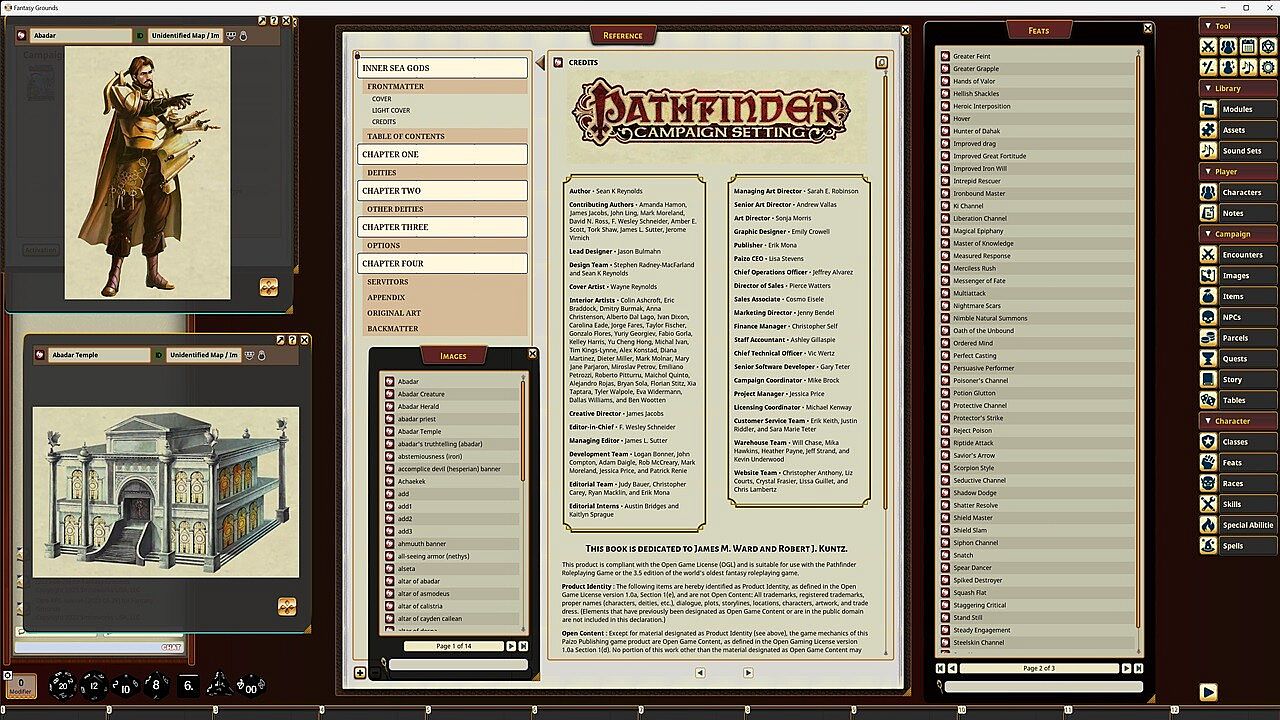Expand Chapter Two in the reference index
Viewport: 1280px width, 720px height.
[x=442, y=191]
